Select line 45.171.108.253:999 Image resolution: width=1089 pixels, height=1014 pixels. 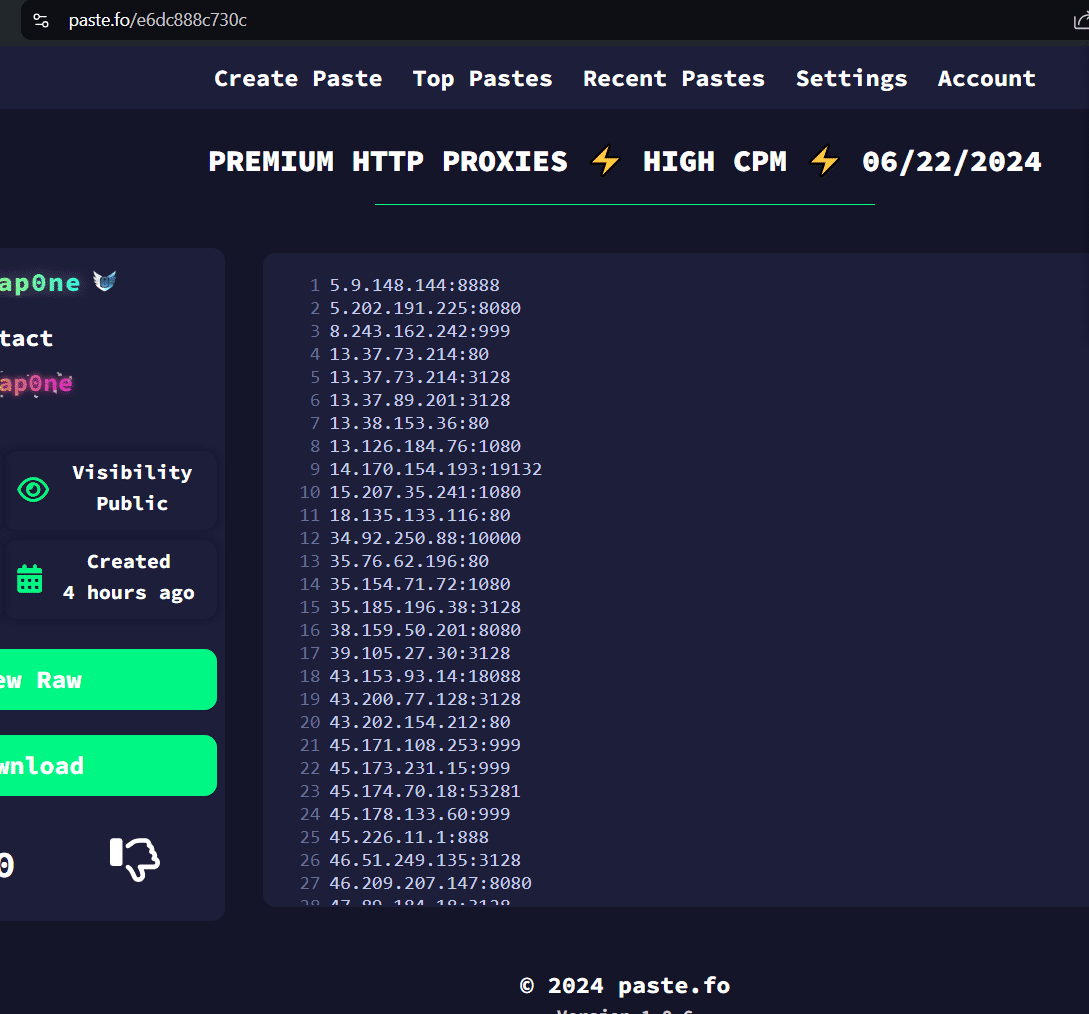tap(425, 745)
